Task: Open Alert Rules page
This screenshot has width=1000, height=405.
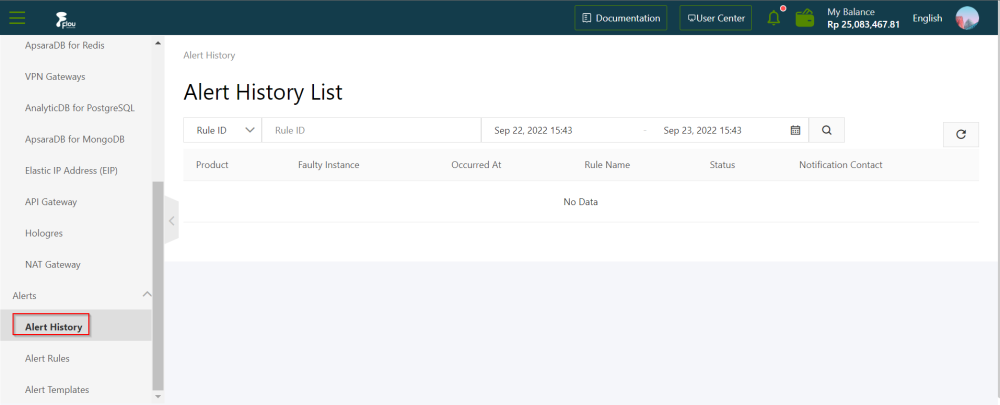Action: [47, 358]
